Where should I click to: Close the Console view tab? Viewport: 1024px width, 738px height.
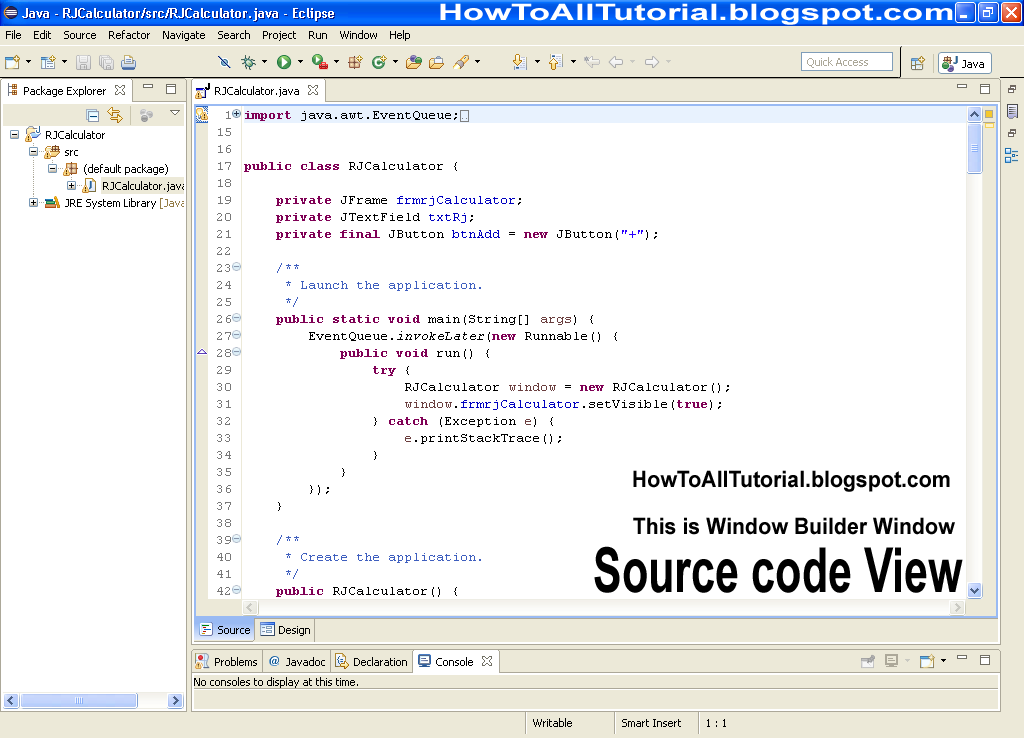click(487, 661)
